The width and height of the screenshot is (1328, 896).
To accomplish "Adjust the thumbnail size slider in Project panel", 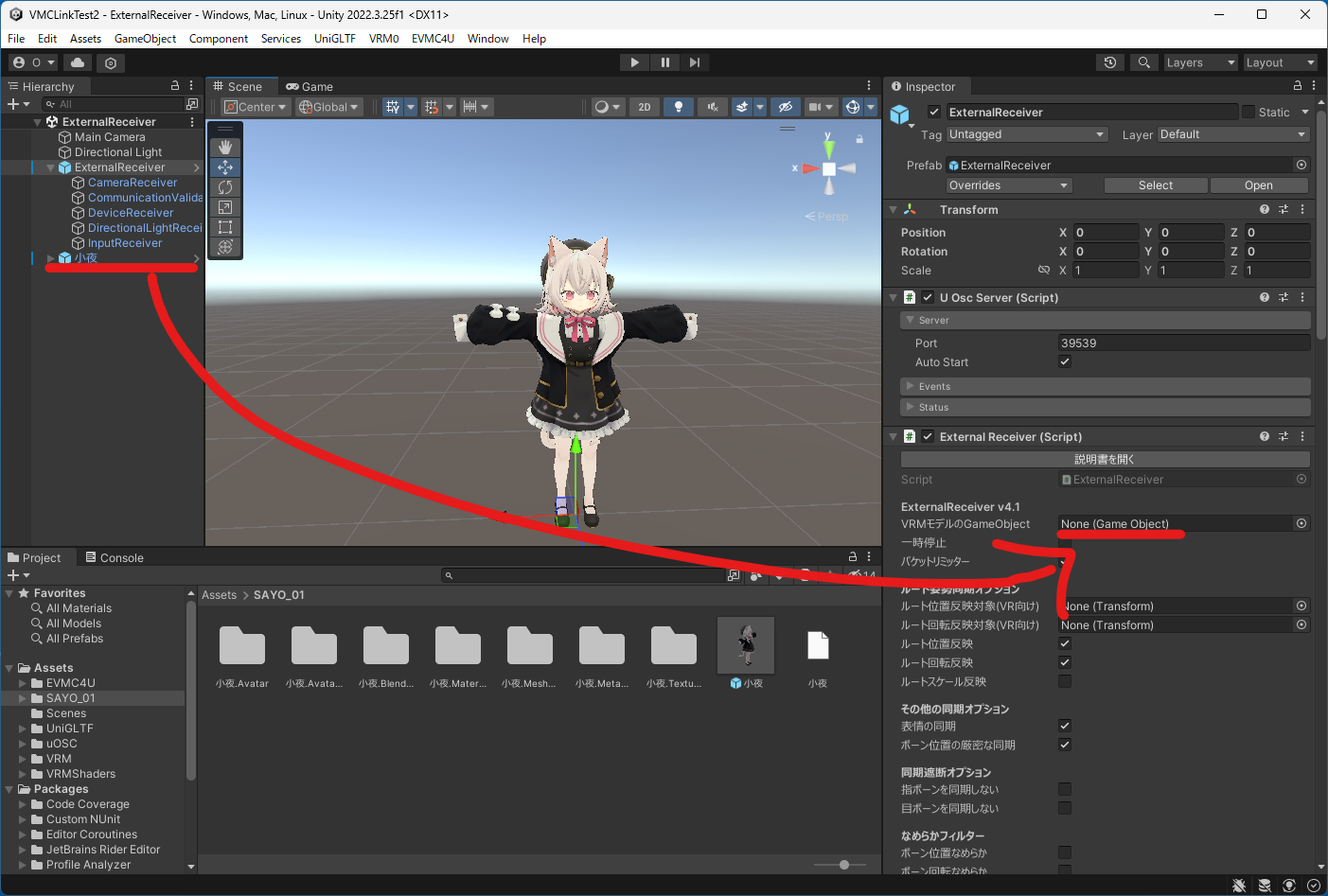I will (842, 864).
